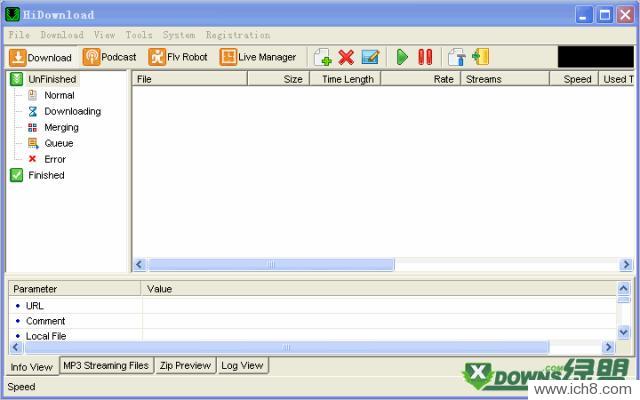Click the yellow import toolbar icon

click(x=481, y=57)
